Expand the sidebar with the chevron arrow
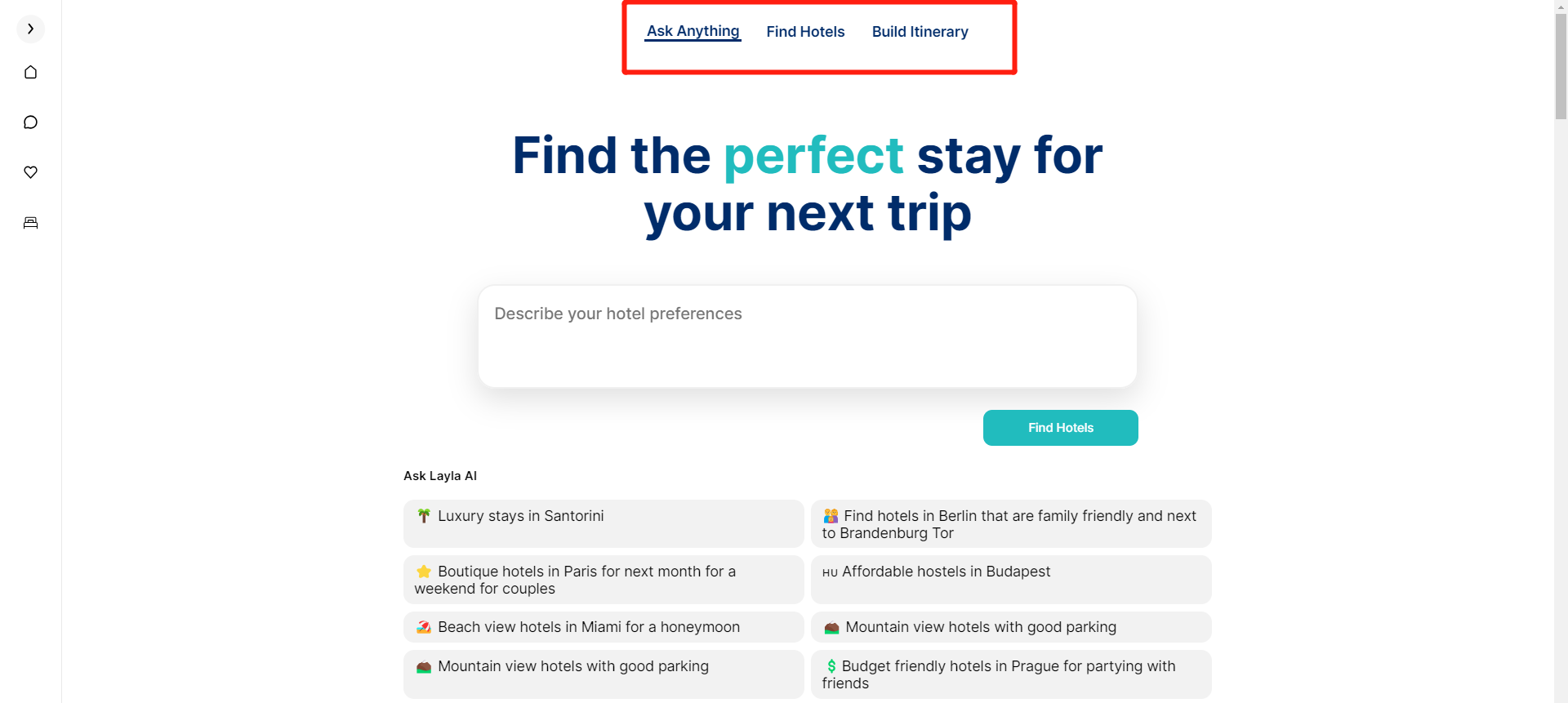1568x703 pixels. [30, 29]
